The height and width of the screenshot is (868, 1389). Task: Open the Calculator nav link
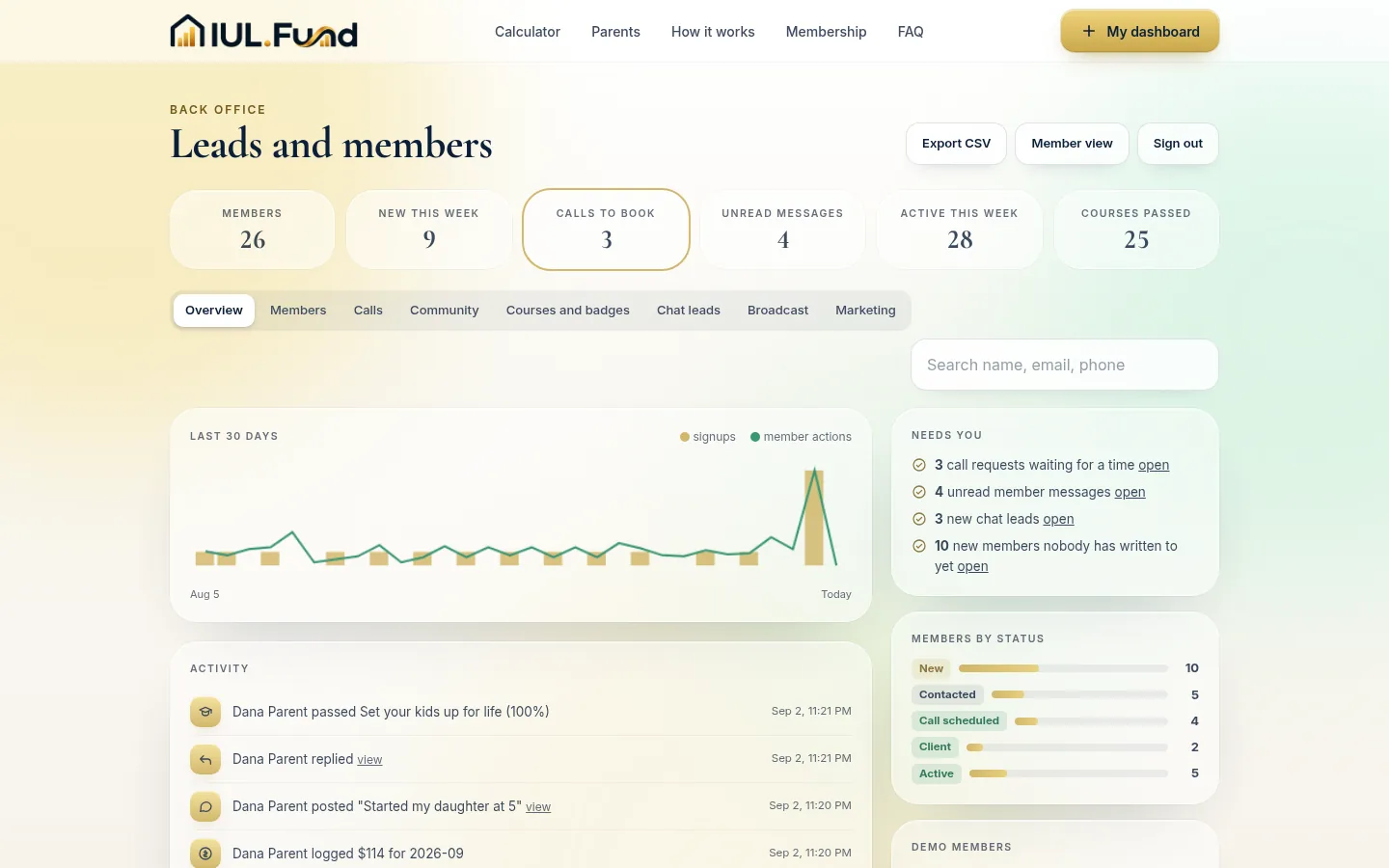point(528,32)
